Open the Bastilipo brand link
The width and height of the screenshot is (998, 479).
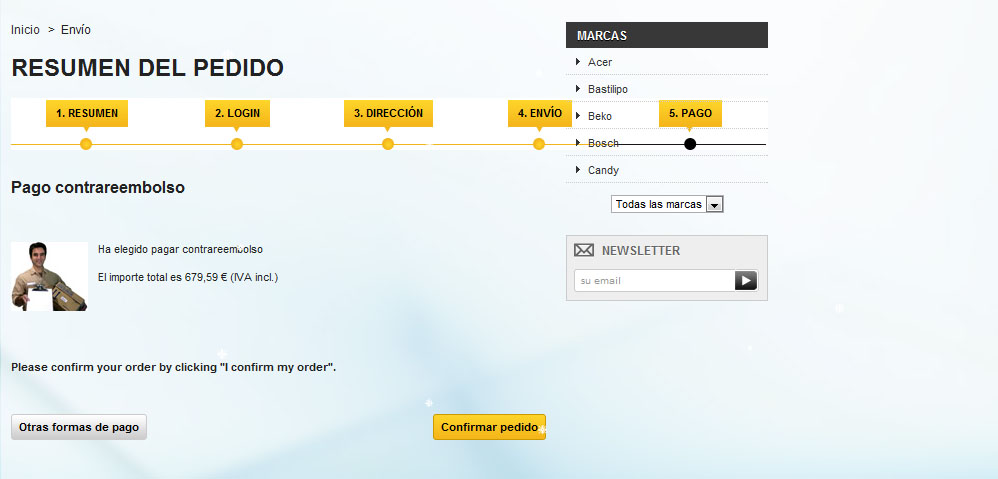(608, 89)
